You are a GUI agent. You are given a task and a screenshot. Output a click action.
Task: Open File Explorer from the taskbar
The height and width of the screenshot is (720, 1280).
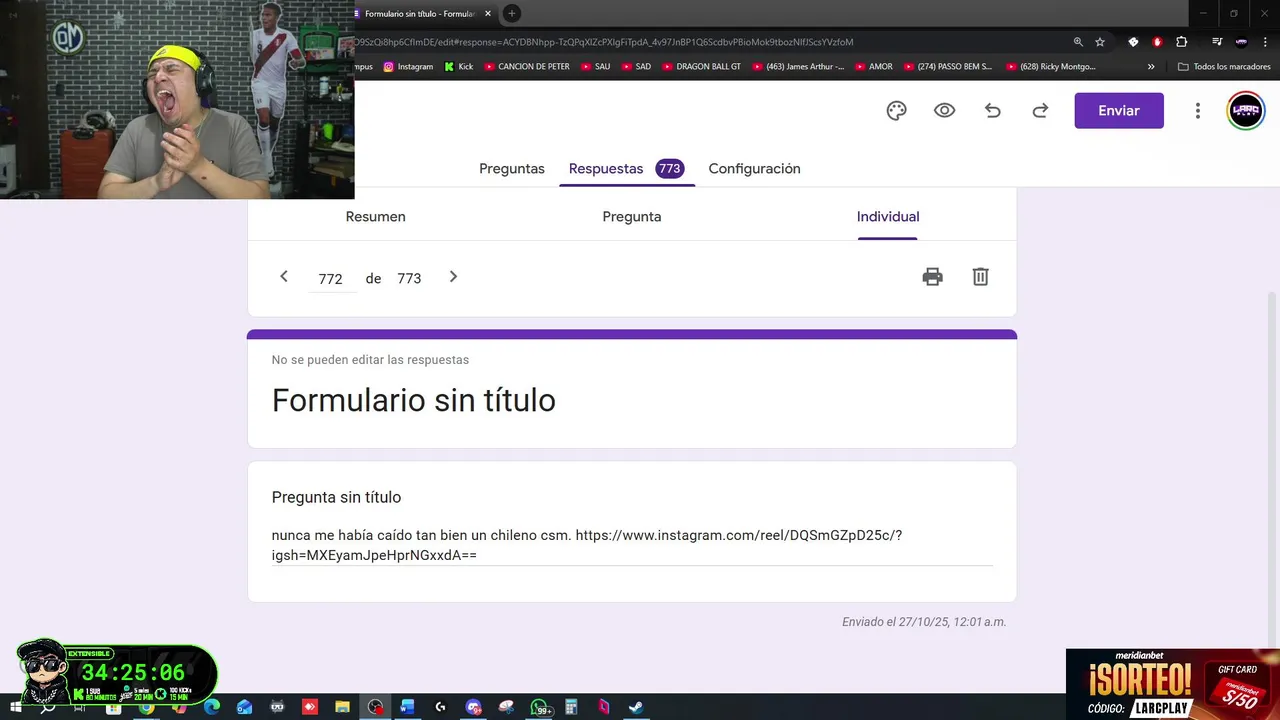342,707
